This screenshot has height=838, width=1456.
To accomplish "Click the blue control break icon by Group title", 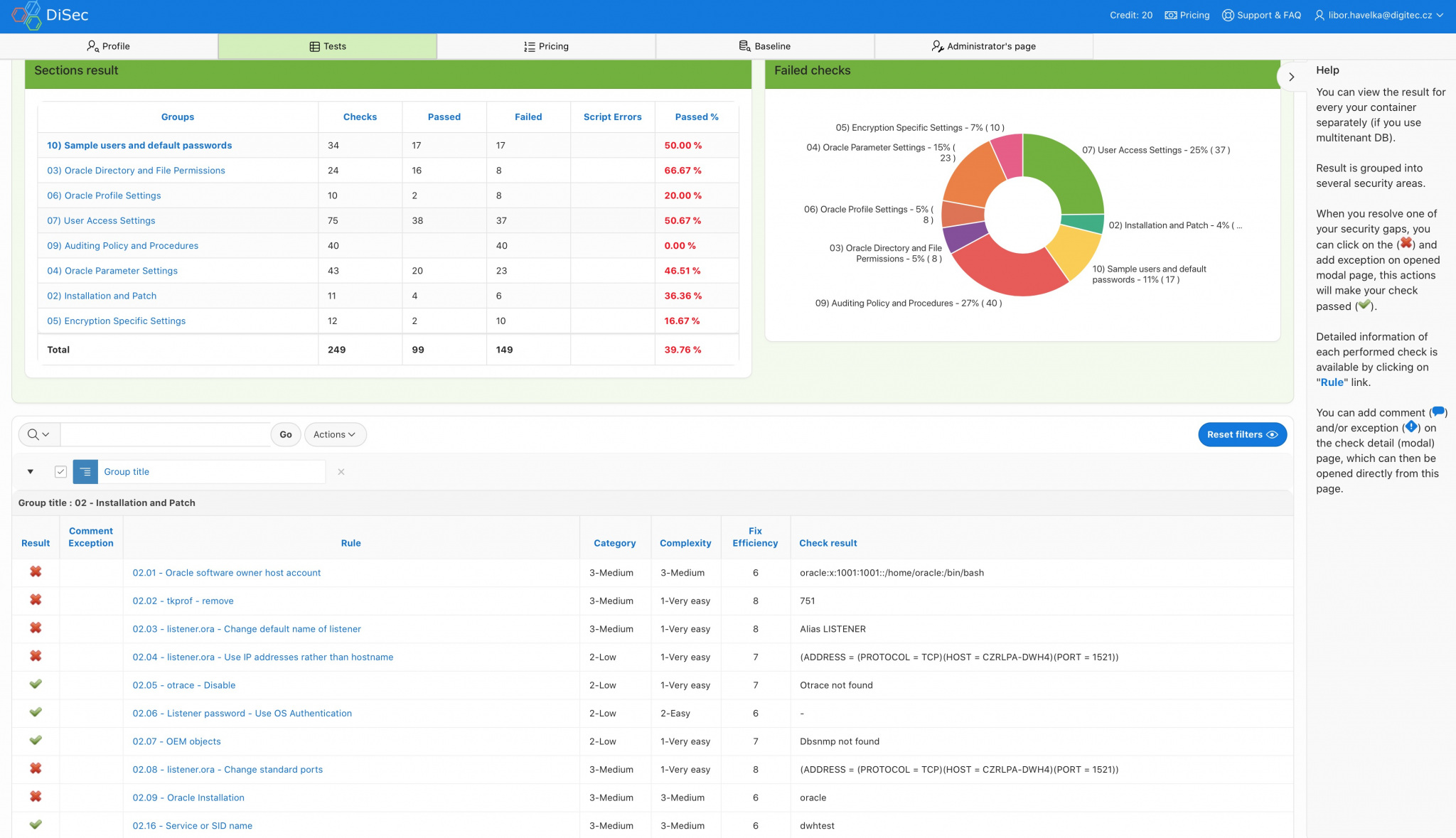I will pos(85,472).
